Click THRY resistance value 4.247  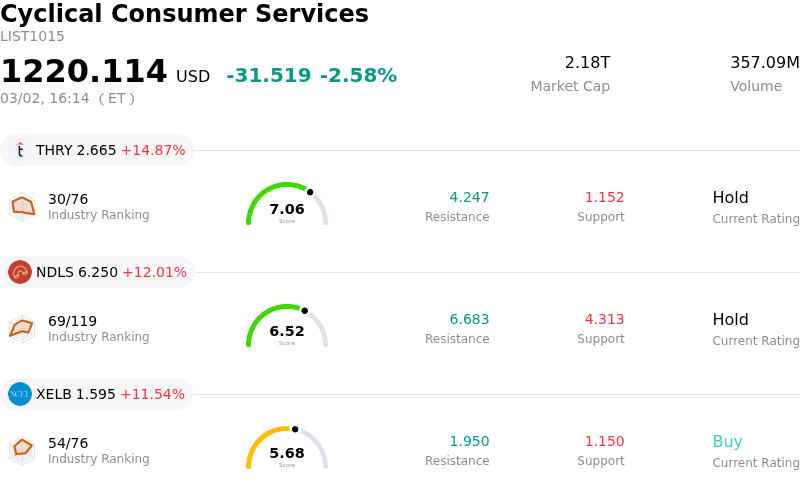(469, 197)
